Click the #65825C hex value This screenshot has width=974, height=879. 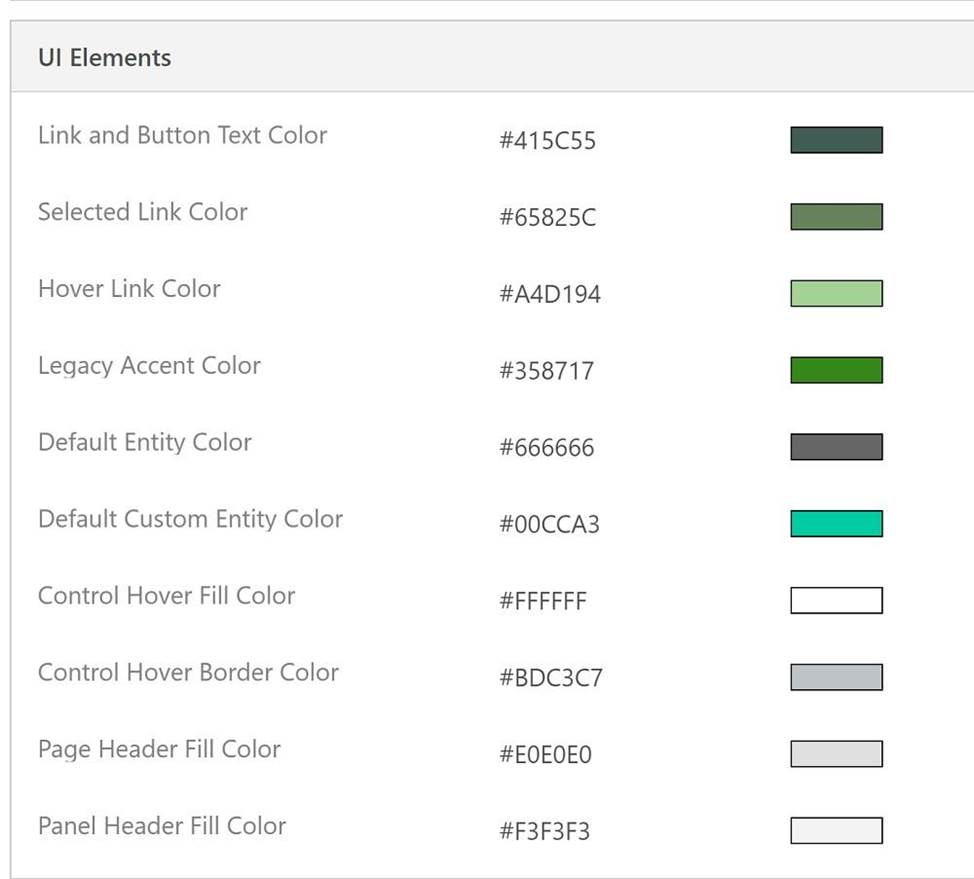click(x=547, y=217)
